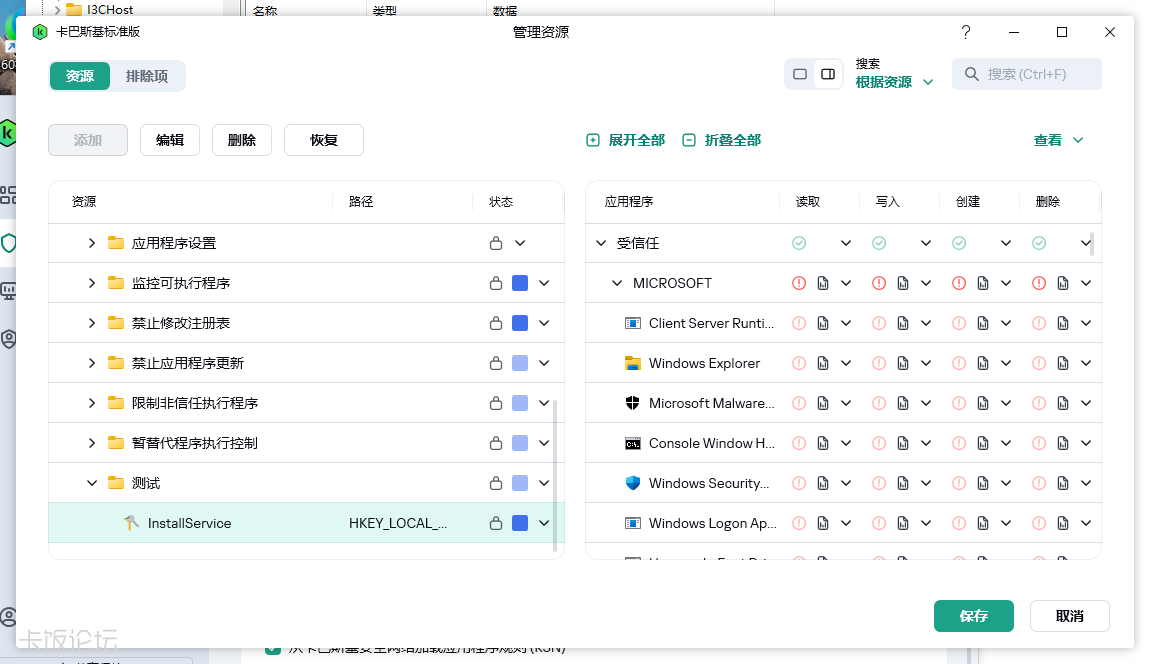Open the 根据资源 search scope dropdown
The height and width of the screenshot is (664, 1150).
tap(894, 82)
